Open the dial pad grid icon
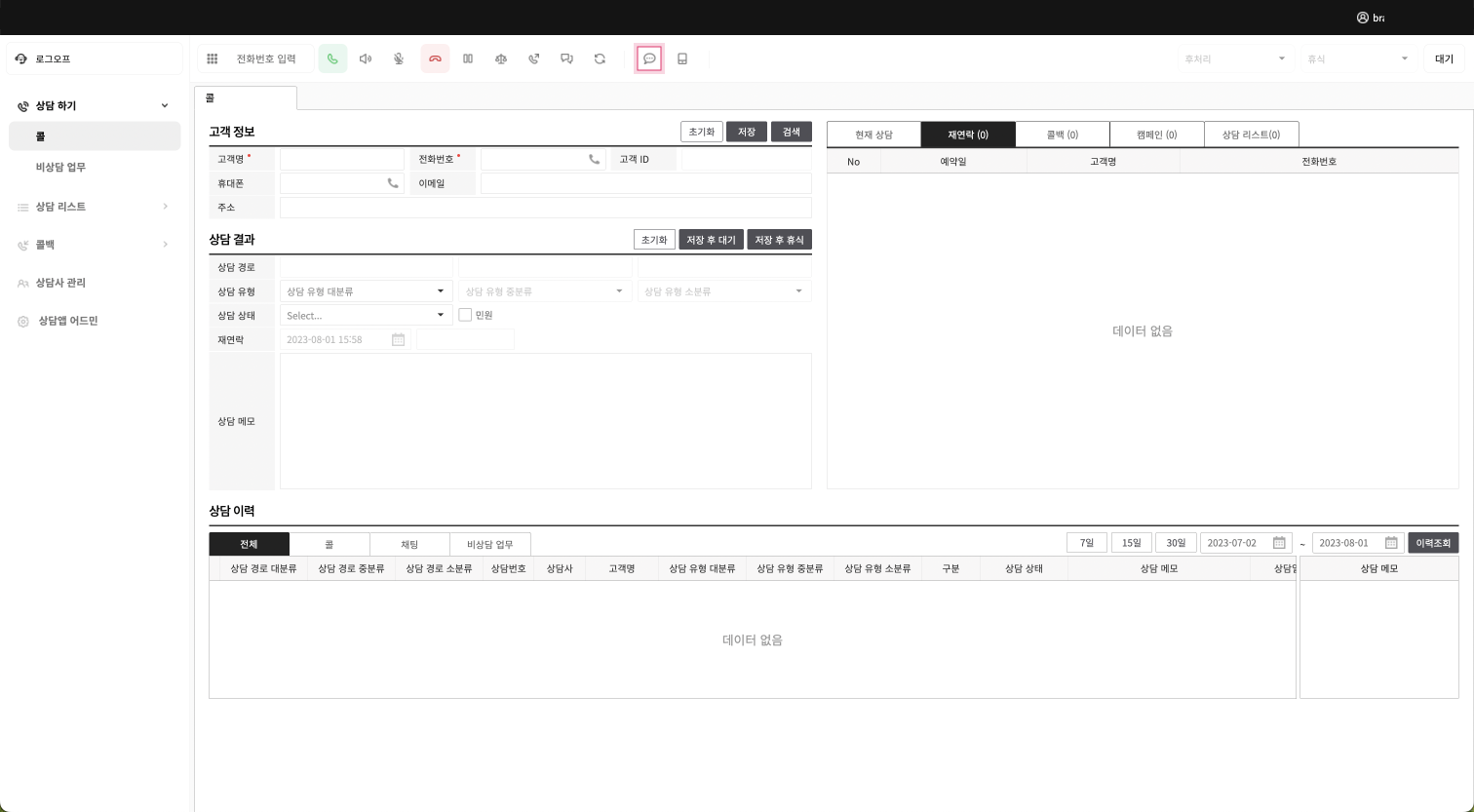Image resolution: width=1474 pixels, height=812 pixels. [x=213, y=58]
